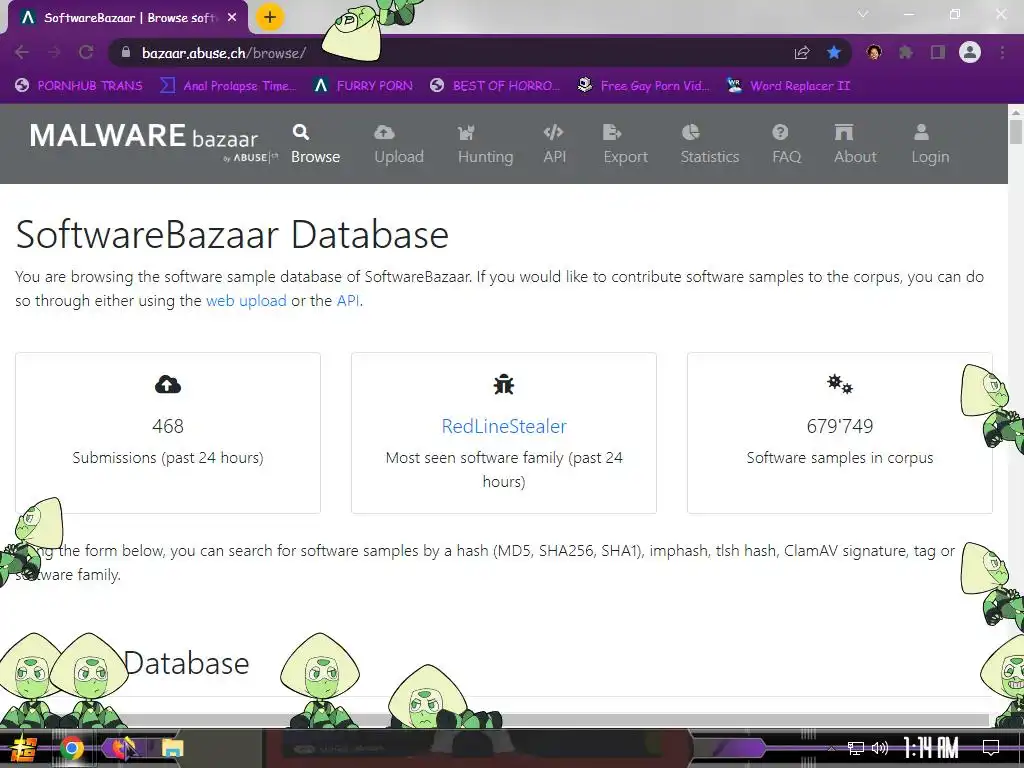Click the Software samples in corpus label

pyautogui.click(x=840, y=458)
